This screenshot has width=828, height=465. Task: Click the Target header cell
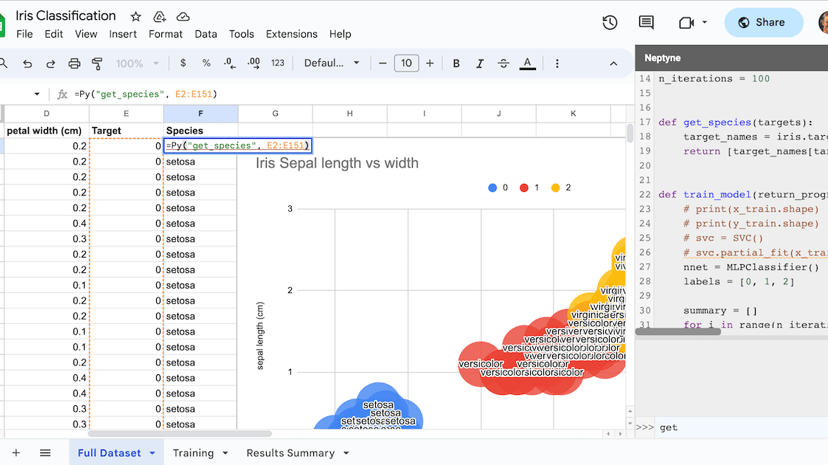click(x=126, y=130)
